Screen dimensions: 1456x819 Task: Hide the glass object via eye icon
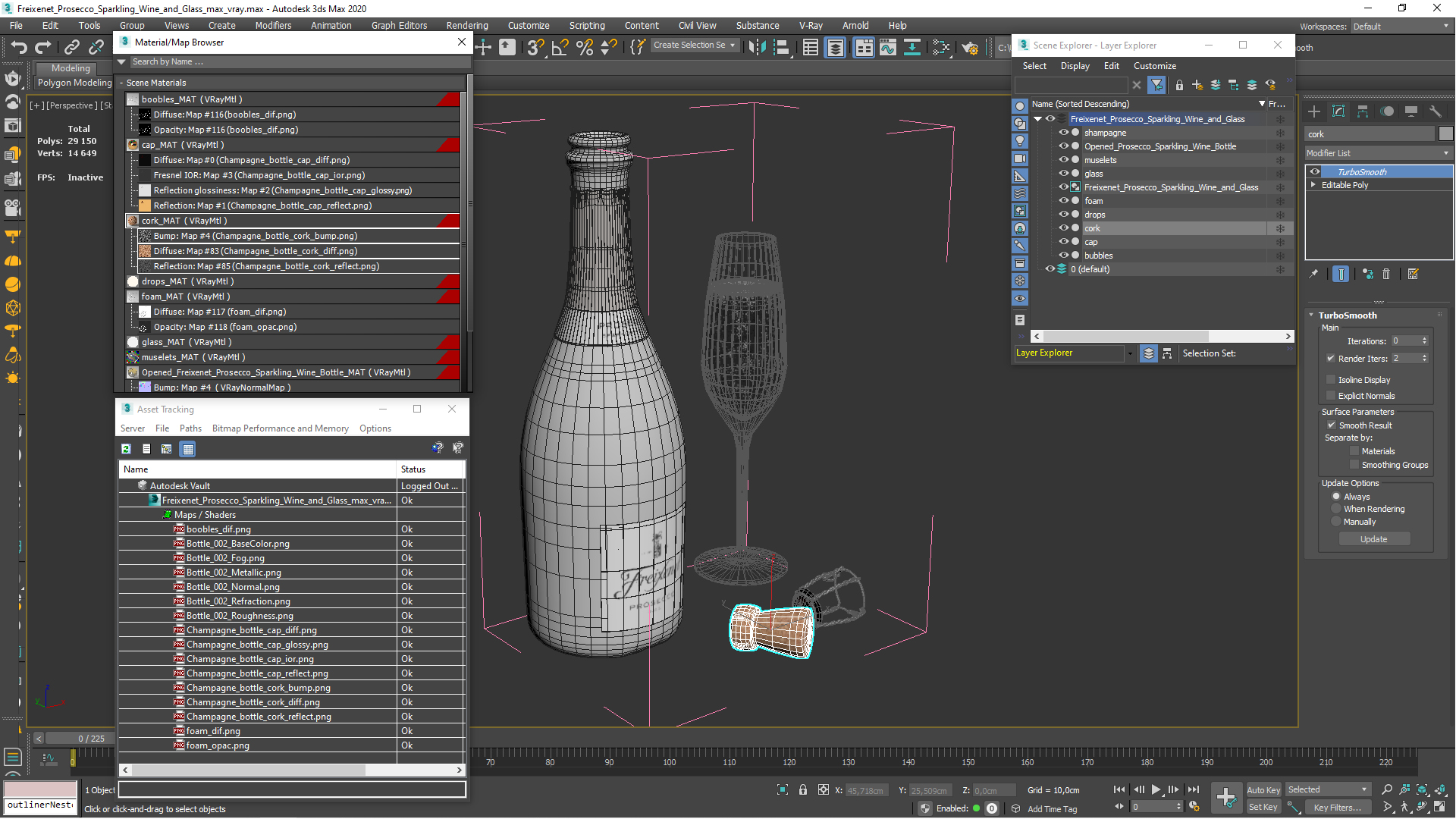(x=1063, y=174)
